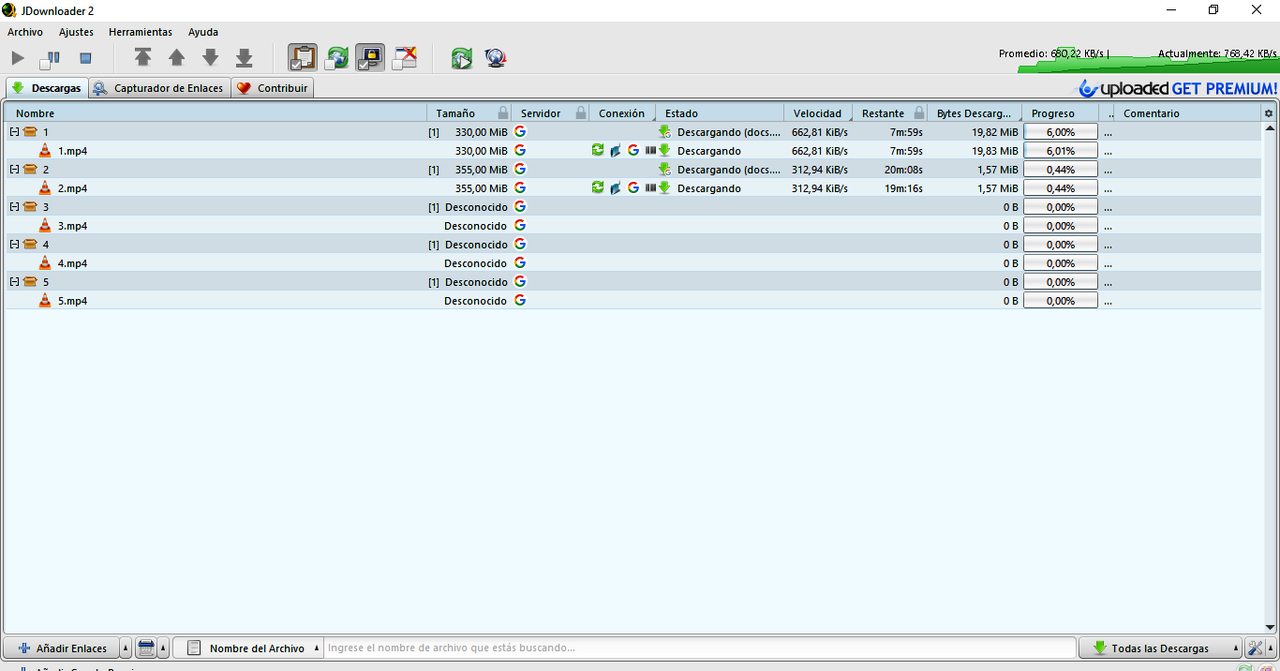Move selected download to the top
The width and height of the screenshot is (1280, 671).
pyautogui.click(x=143, y=58)
